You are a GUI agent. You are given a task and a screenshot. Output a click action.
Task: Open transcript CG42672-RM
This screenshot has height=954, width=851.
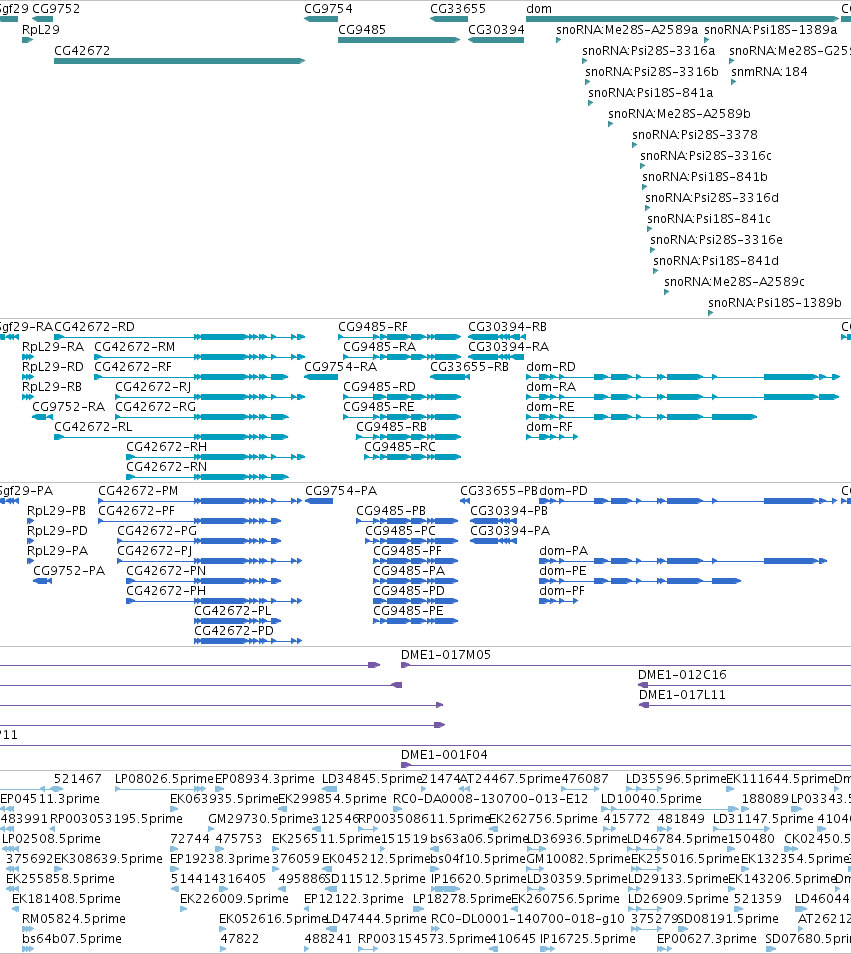pyautogui.click(x=134, y=347)
